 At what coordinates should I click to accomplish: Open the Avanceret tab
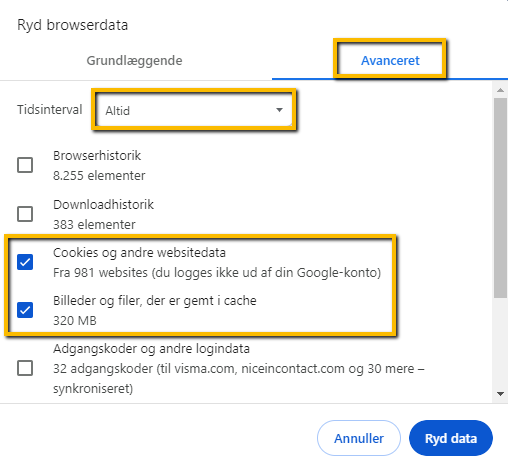tap(390, 61)
